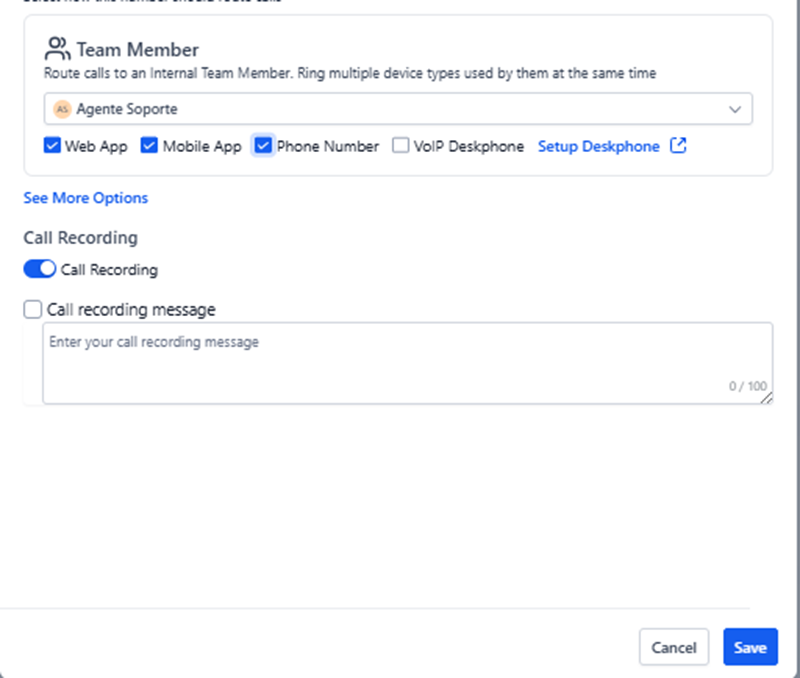Open the Setup Deskphone link

[598, 146]
